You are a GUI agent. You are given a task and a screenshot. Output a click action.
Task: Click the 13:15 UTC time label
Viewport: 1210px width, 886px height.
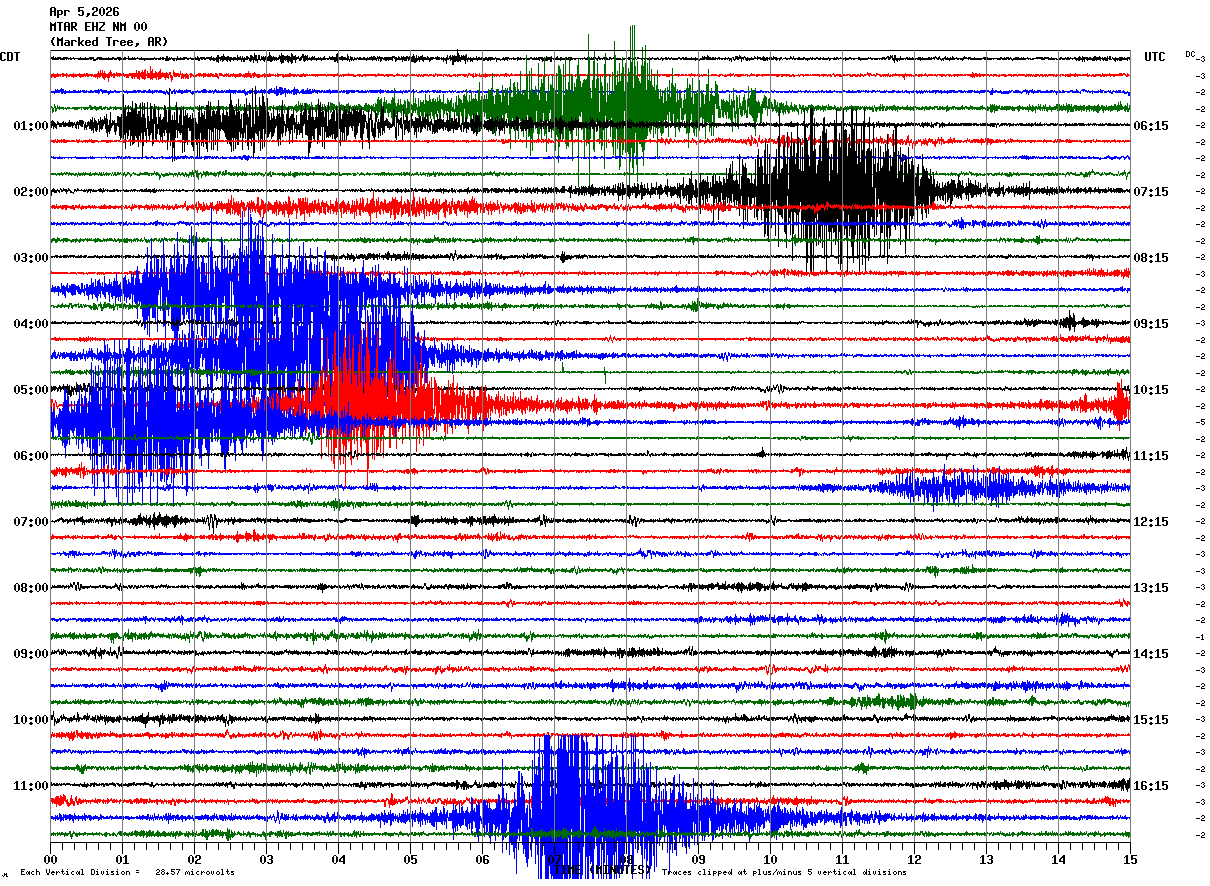[x=1151, y=588]
